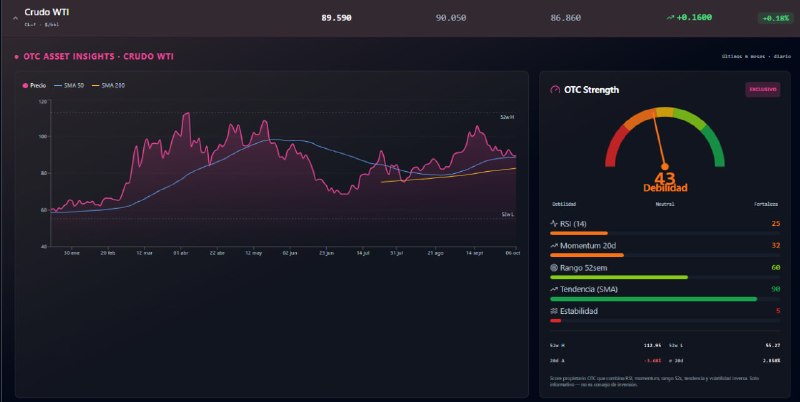Click the Tendencia (SMA) trend icon
Viewport: 800px width, 402px height.
(x=554, y=289)
